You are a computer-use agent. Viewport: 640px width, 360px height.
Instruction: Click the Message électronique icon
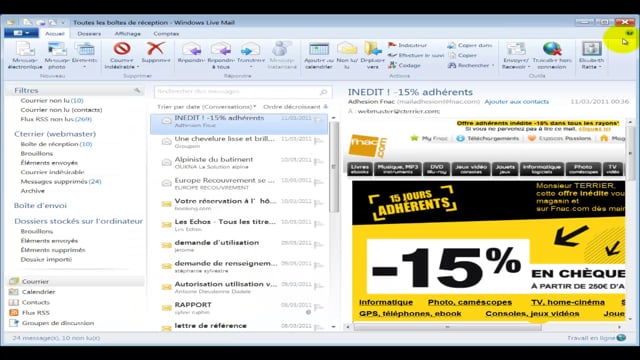25,50
